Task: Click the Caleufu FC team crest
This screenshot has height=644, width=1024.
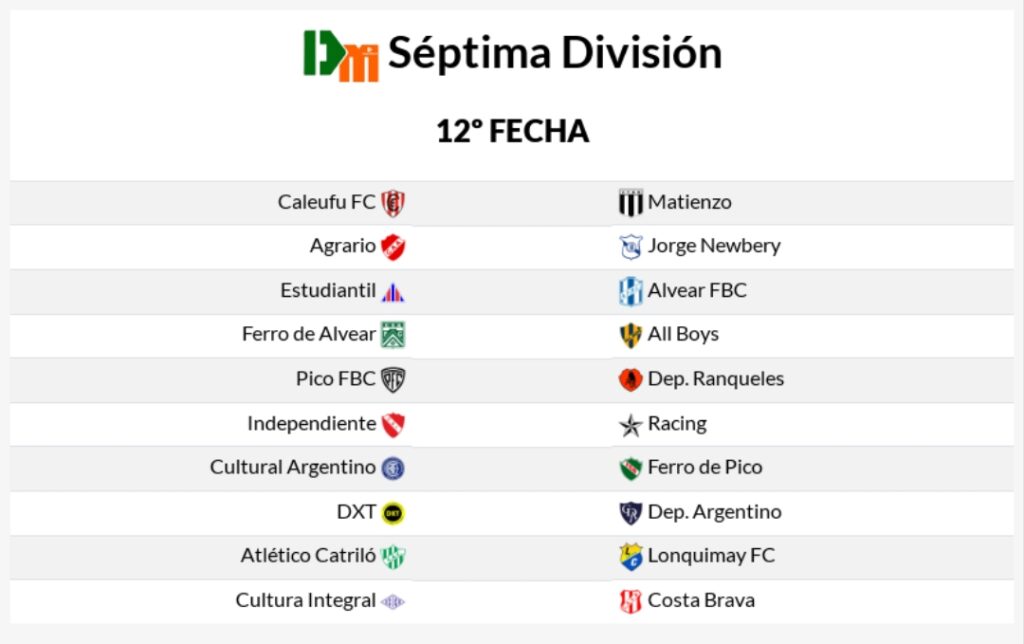Action: (393, 202)
